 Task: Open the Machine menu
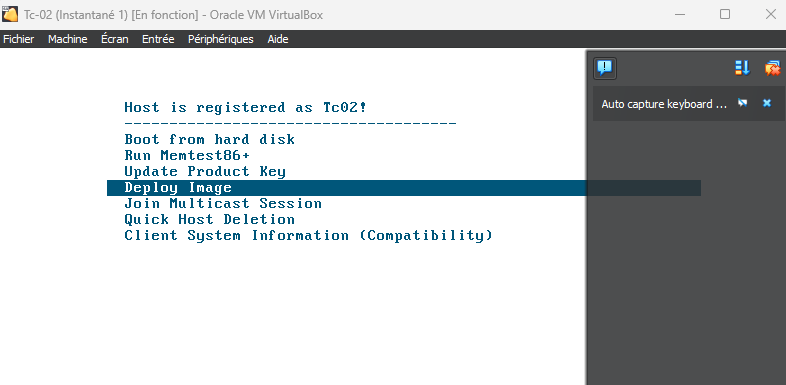click(68, 39)
